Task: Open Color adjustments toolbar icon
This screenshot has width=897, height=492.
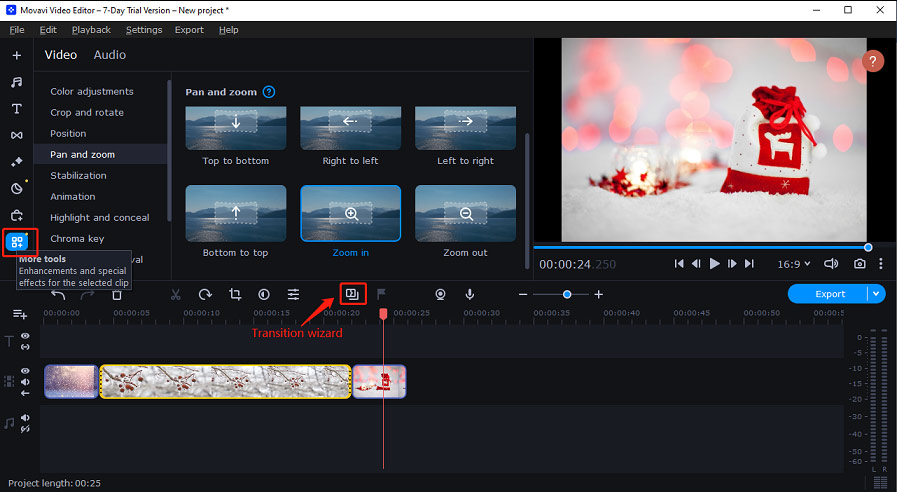Action: pos(264,295)
